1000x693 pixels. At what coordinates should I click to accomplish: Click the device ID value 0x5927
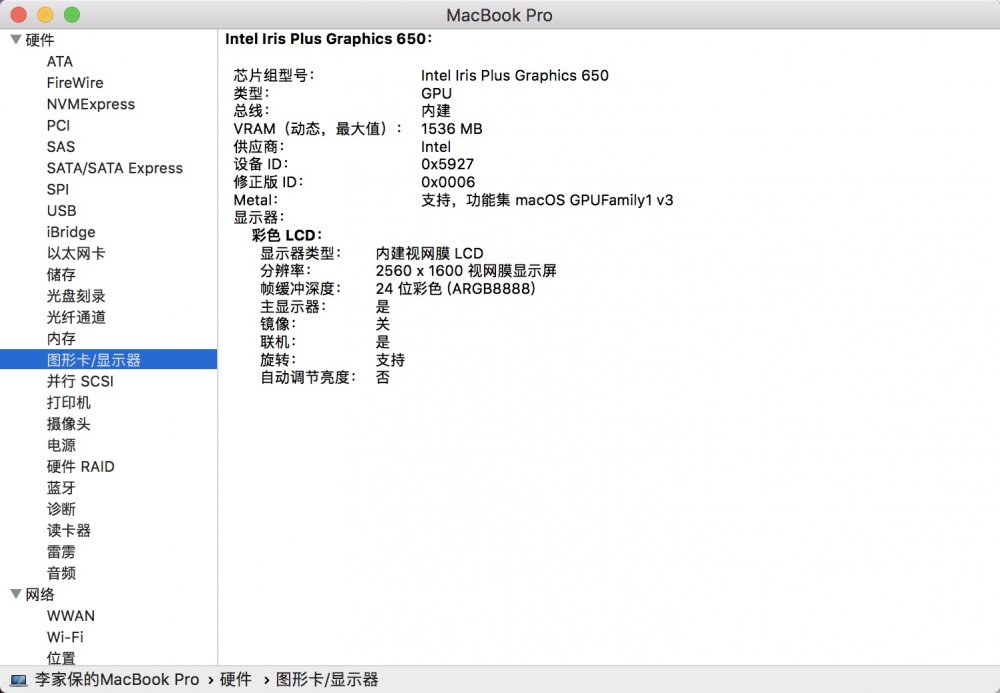coord(447,164)
